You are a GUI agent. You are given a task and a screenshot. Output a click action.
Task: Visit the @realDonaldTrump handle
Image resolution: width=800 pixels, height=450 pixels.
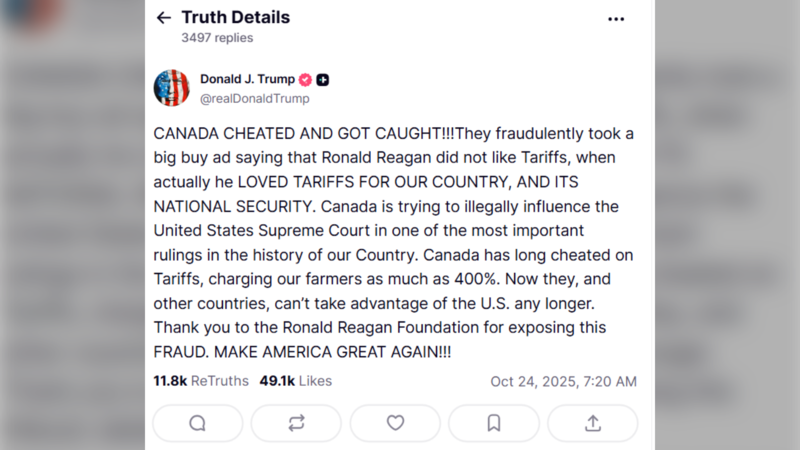(x=254, y=99)
